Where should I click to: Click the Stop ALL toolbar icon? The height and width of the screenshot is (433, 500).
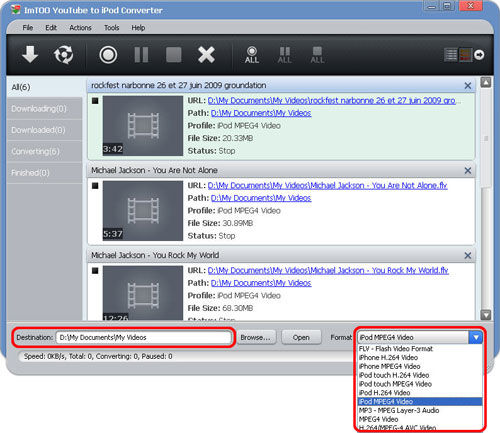point(317,55)
